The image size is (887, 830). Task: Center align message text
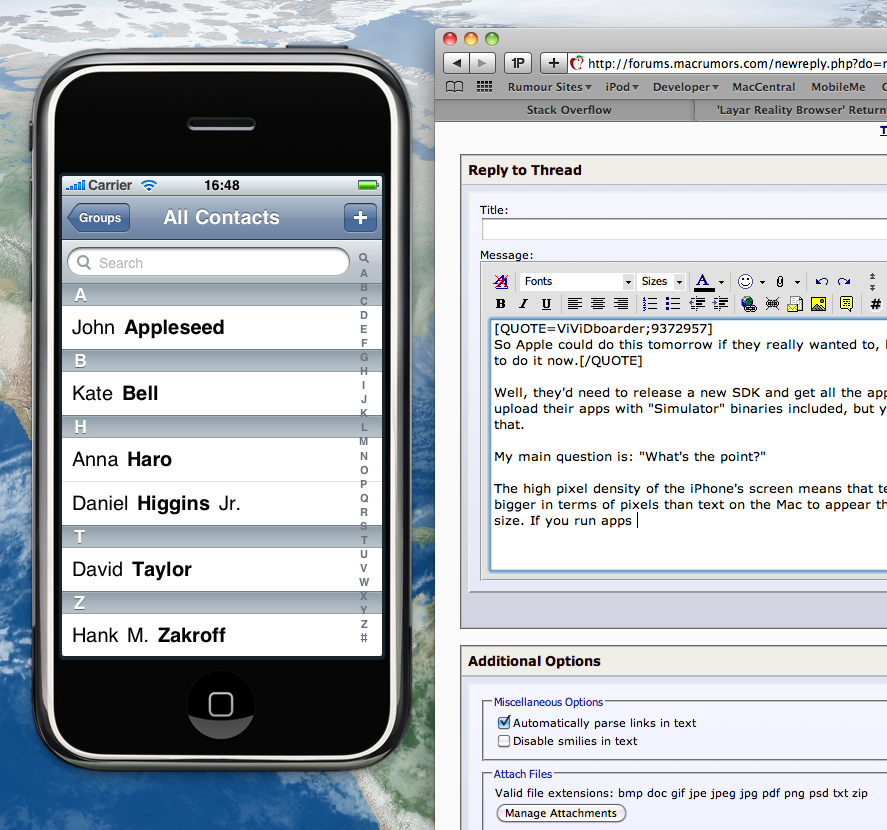click(597, 304)
